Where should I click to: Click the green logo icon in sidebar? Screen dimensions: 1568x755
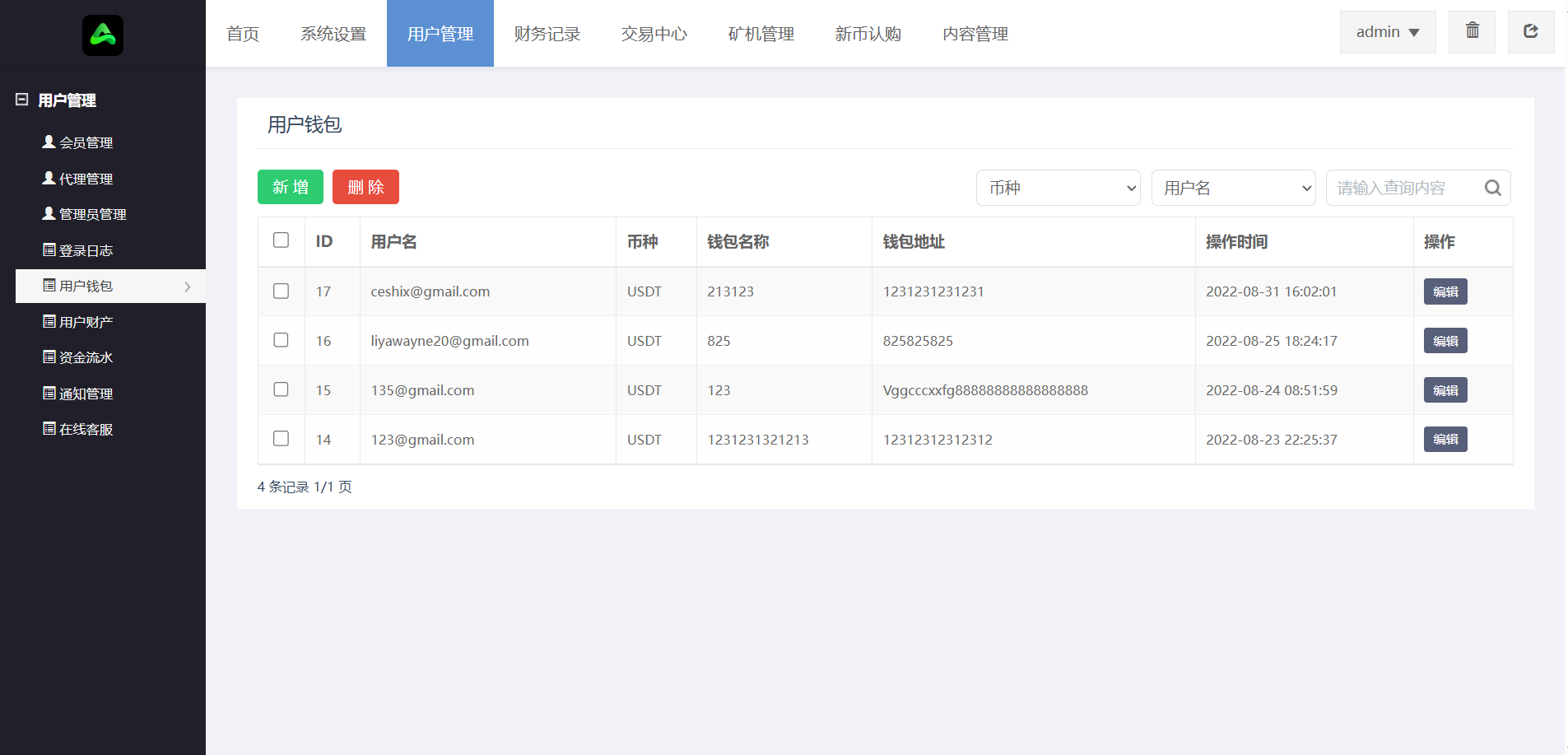(103, 35)
